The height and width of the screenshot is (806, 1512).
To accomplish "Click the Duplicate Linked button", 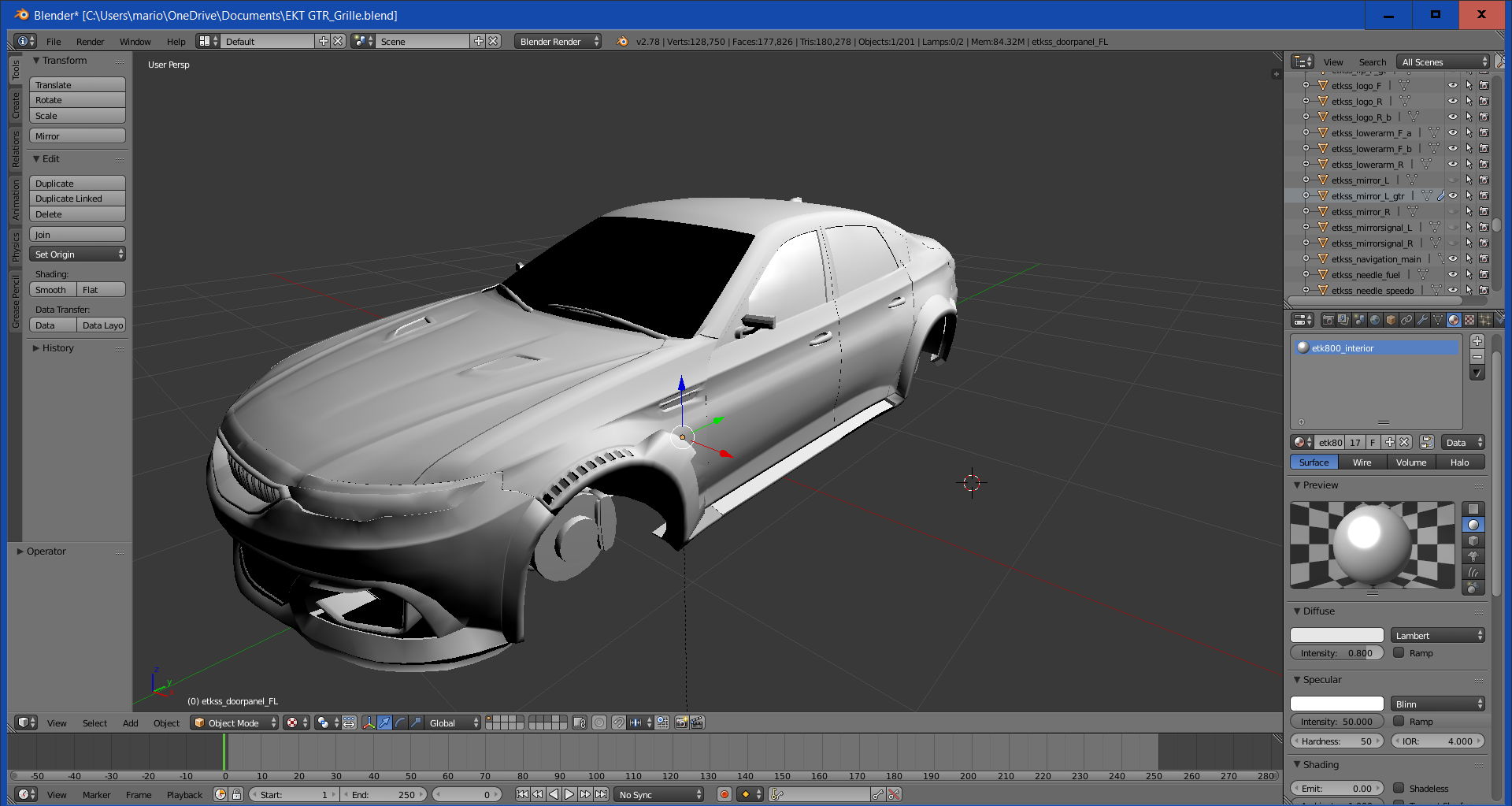I will [x=77, y=199].
